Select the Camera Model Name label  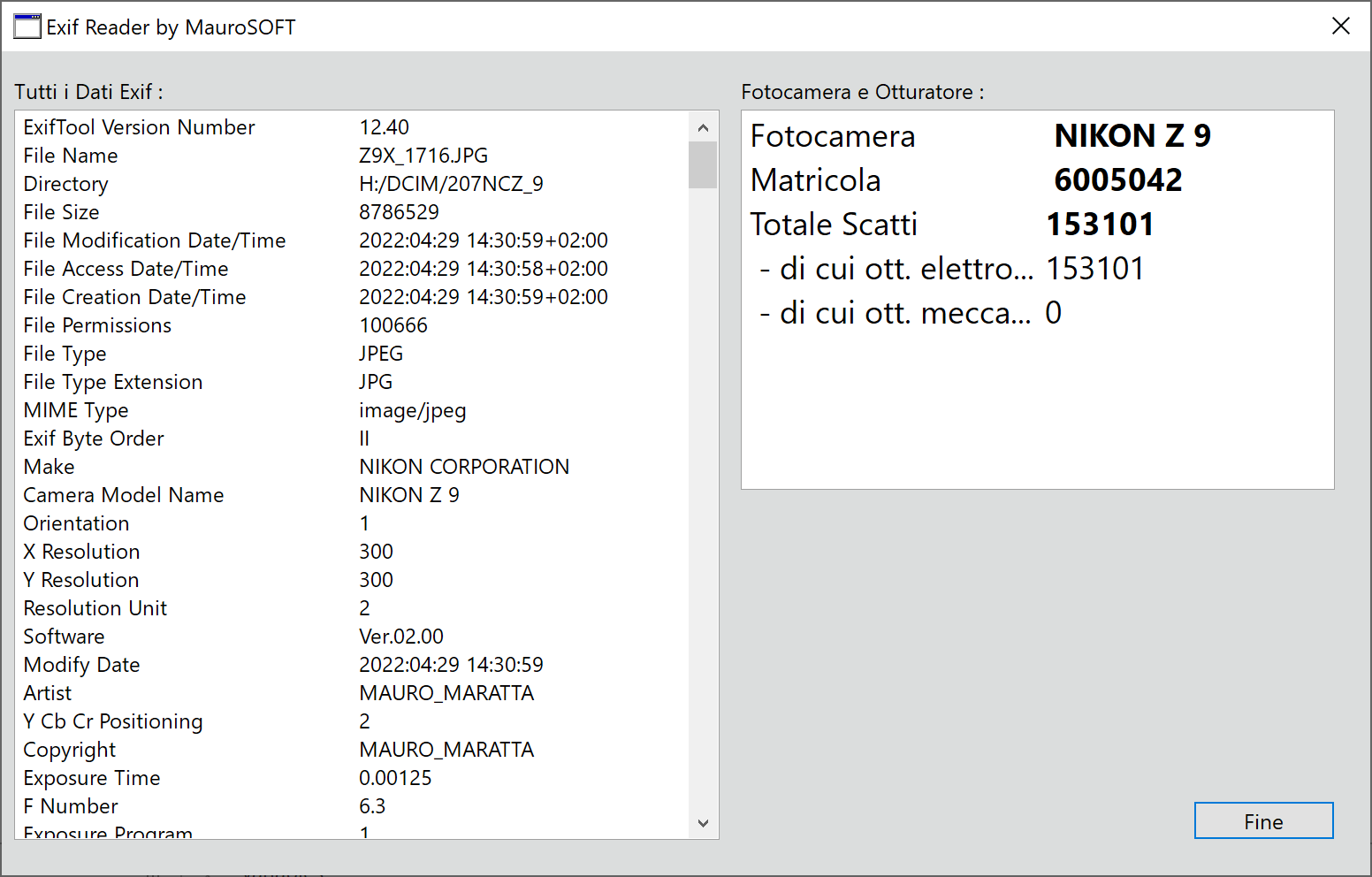[124, 495]
